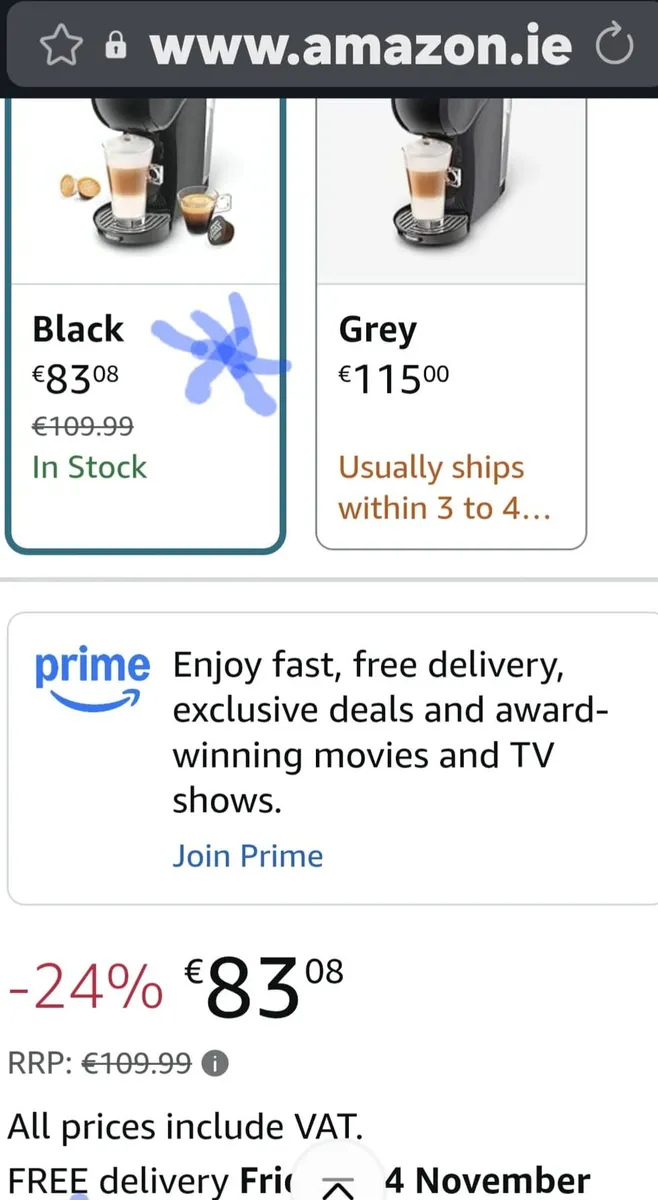Open the RRP info icon
The height and width of the screenshot is (1200, 658).
click(x=213, y=1065)
